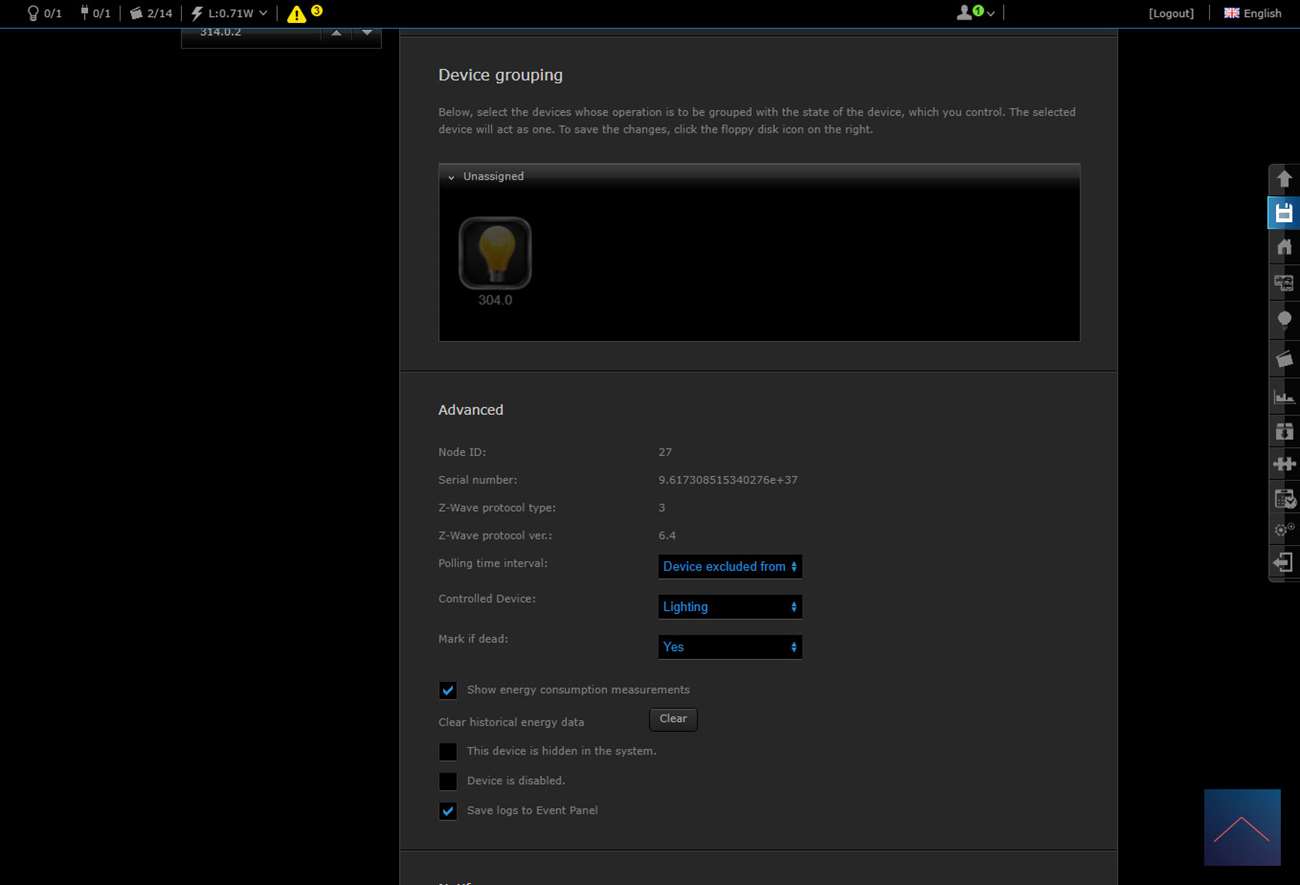
Task: Enable the Device is disabled checkbox
Action: (448, 781)
